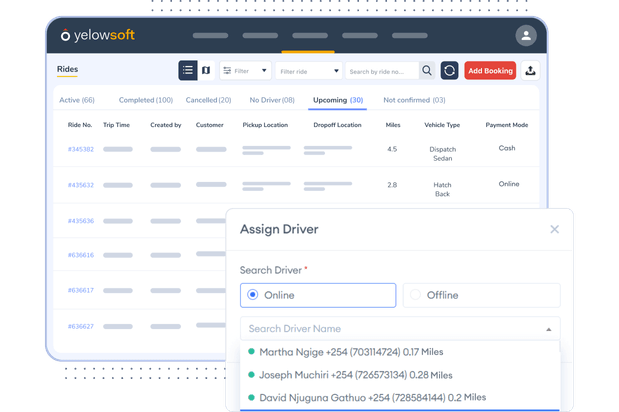Image resolution: width=619 pixels, height=412 pixels.
Task: Switch to the Completed (100) tab
Action: point(145,100)
